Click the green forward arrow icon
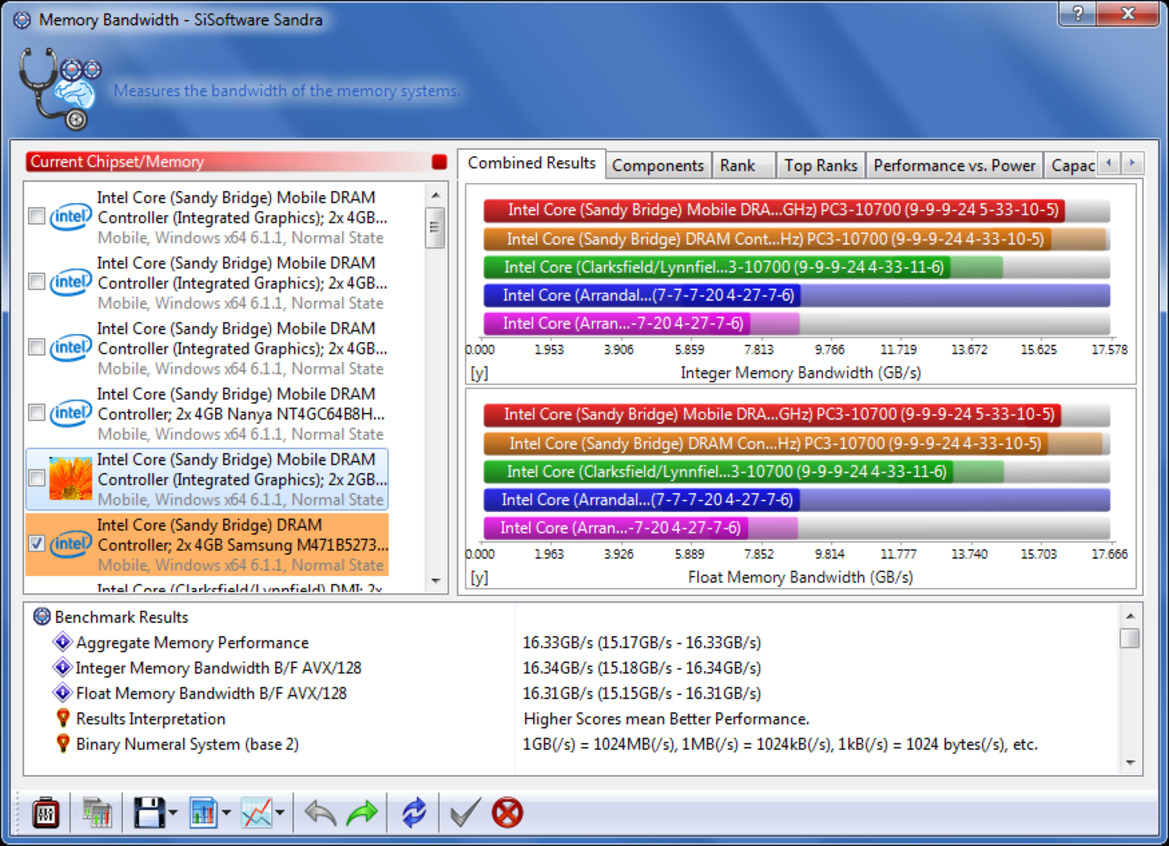This screenshot has width=1169, height=846. 362,812
